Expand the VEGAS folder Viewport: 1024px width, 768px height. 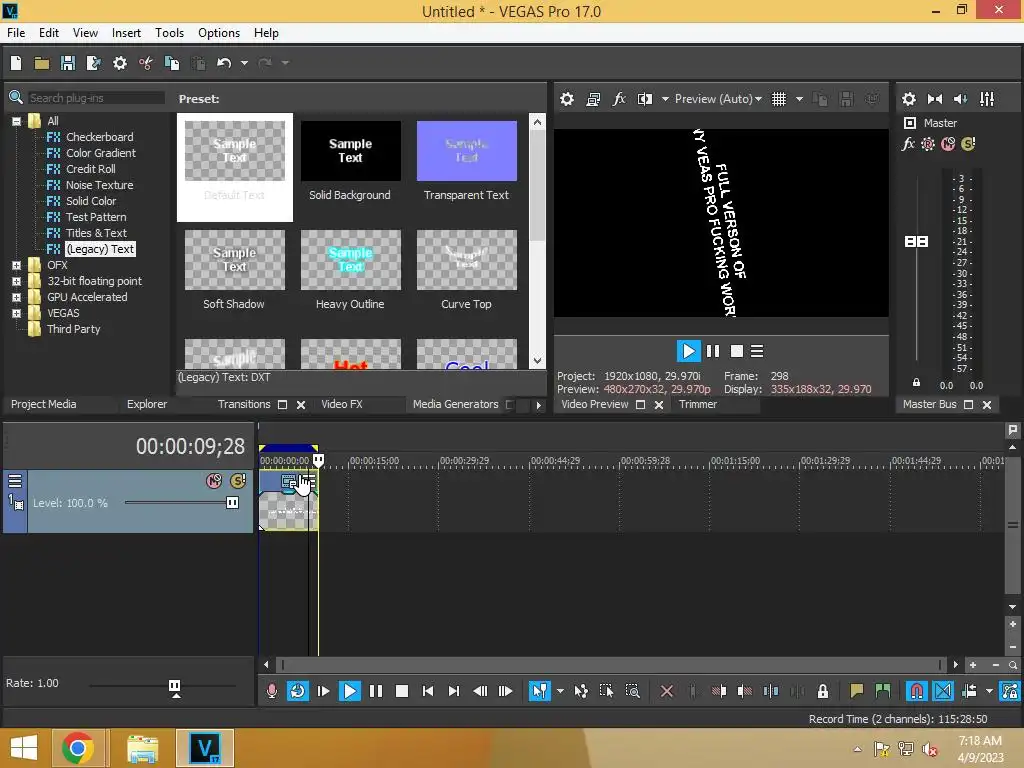point(16,314)
